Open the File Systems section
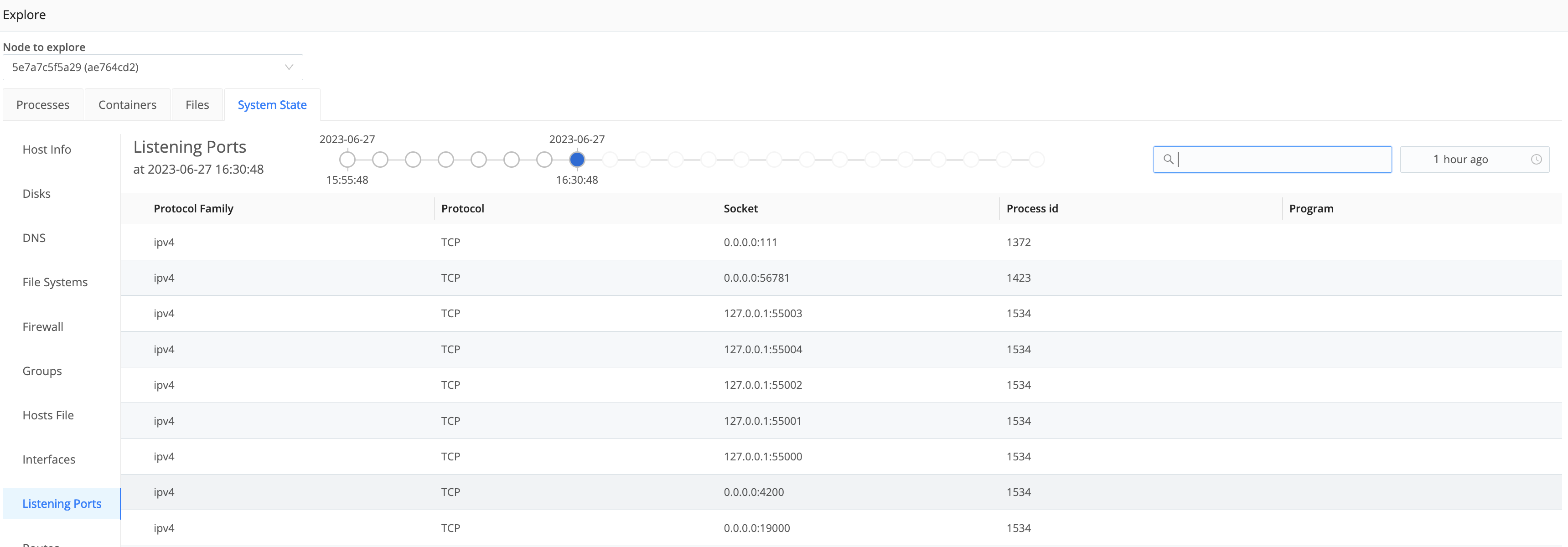This screenshot has width=1568, height=547. click(54, 282)
